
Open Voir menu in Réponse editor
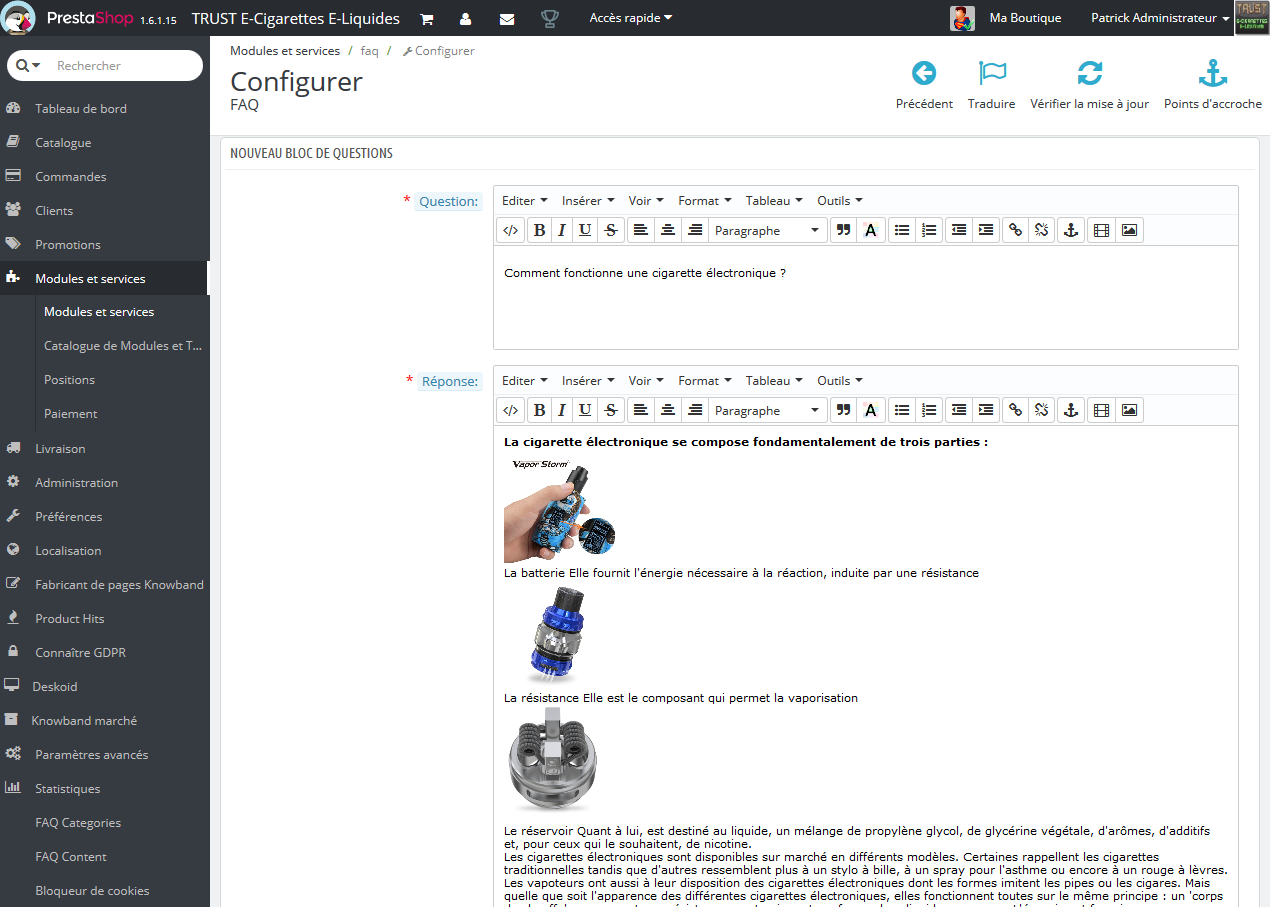[645, 381]
